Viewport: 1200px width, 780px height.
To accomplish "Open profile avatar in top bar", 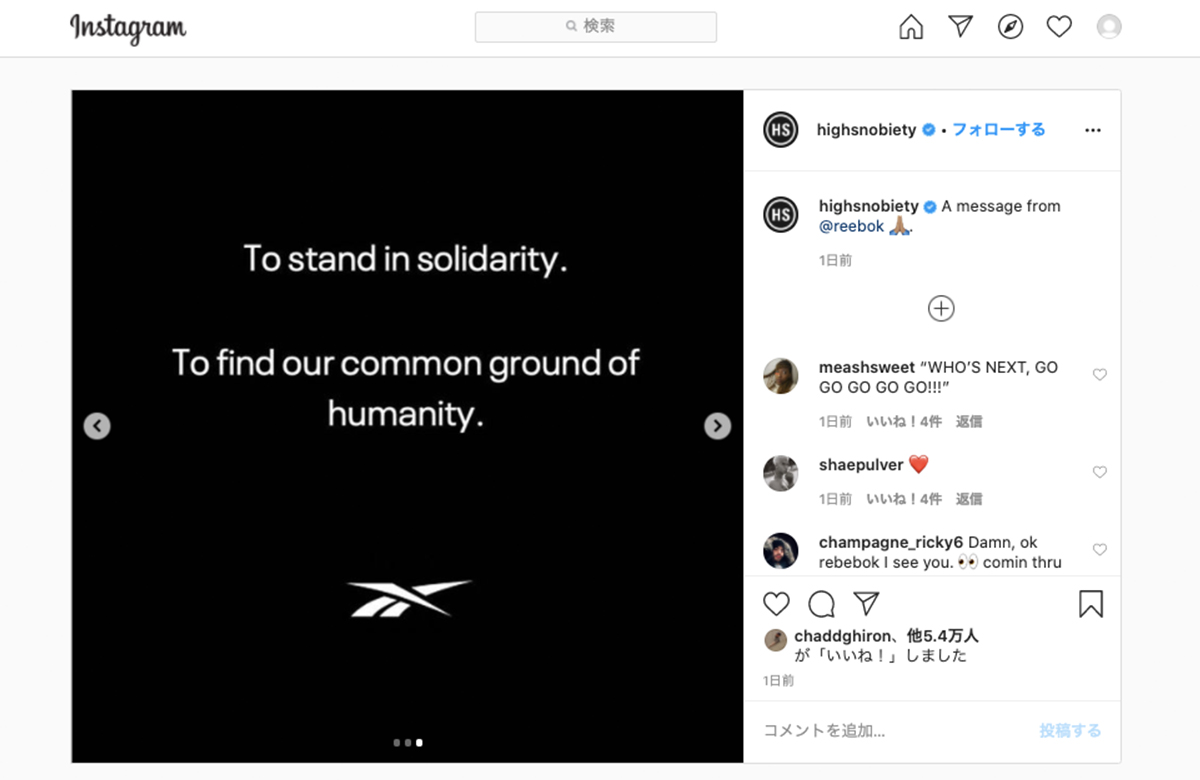I will click(1108, 27).
